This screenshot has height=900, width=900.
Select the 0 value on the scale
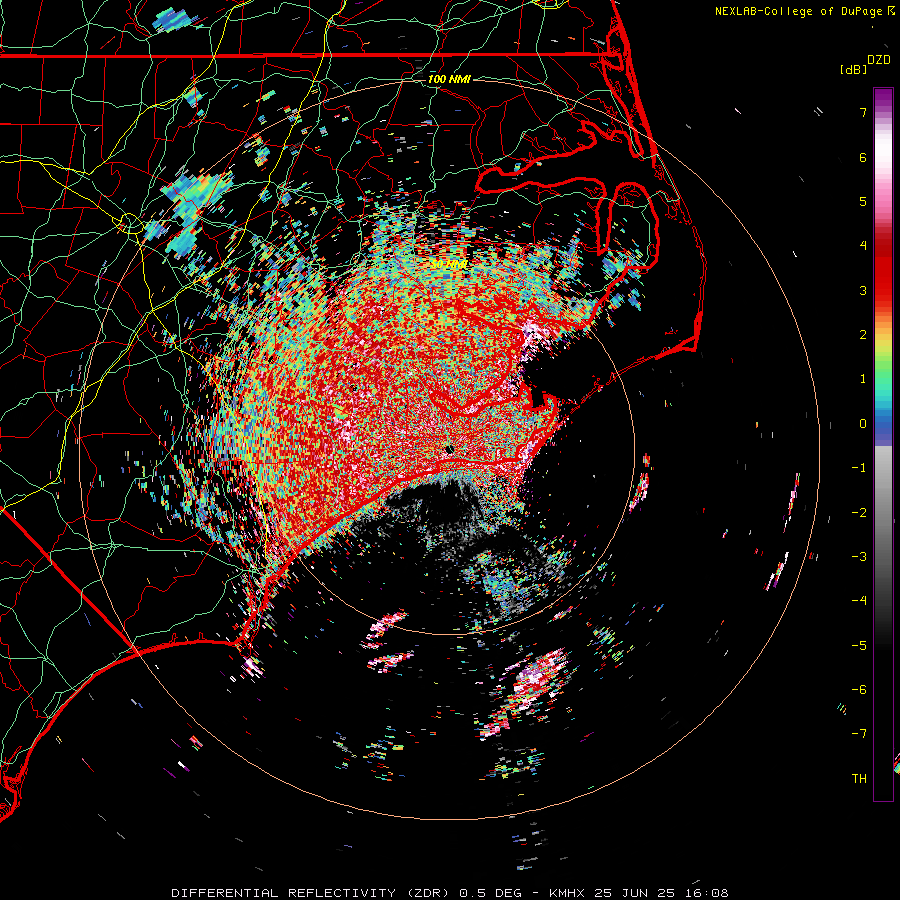[x=863, y=424]
